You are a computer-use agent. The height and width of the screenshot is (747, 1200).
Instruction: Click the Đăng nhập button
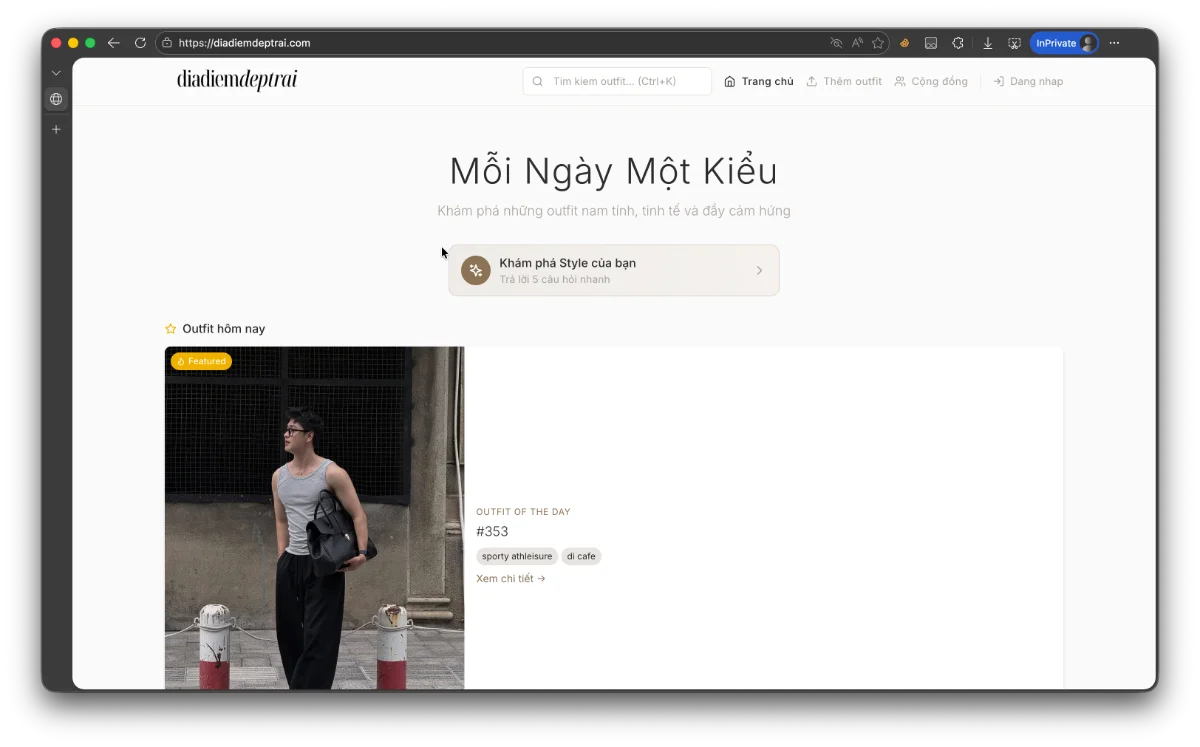click(x=1035, y=81)
